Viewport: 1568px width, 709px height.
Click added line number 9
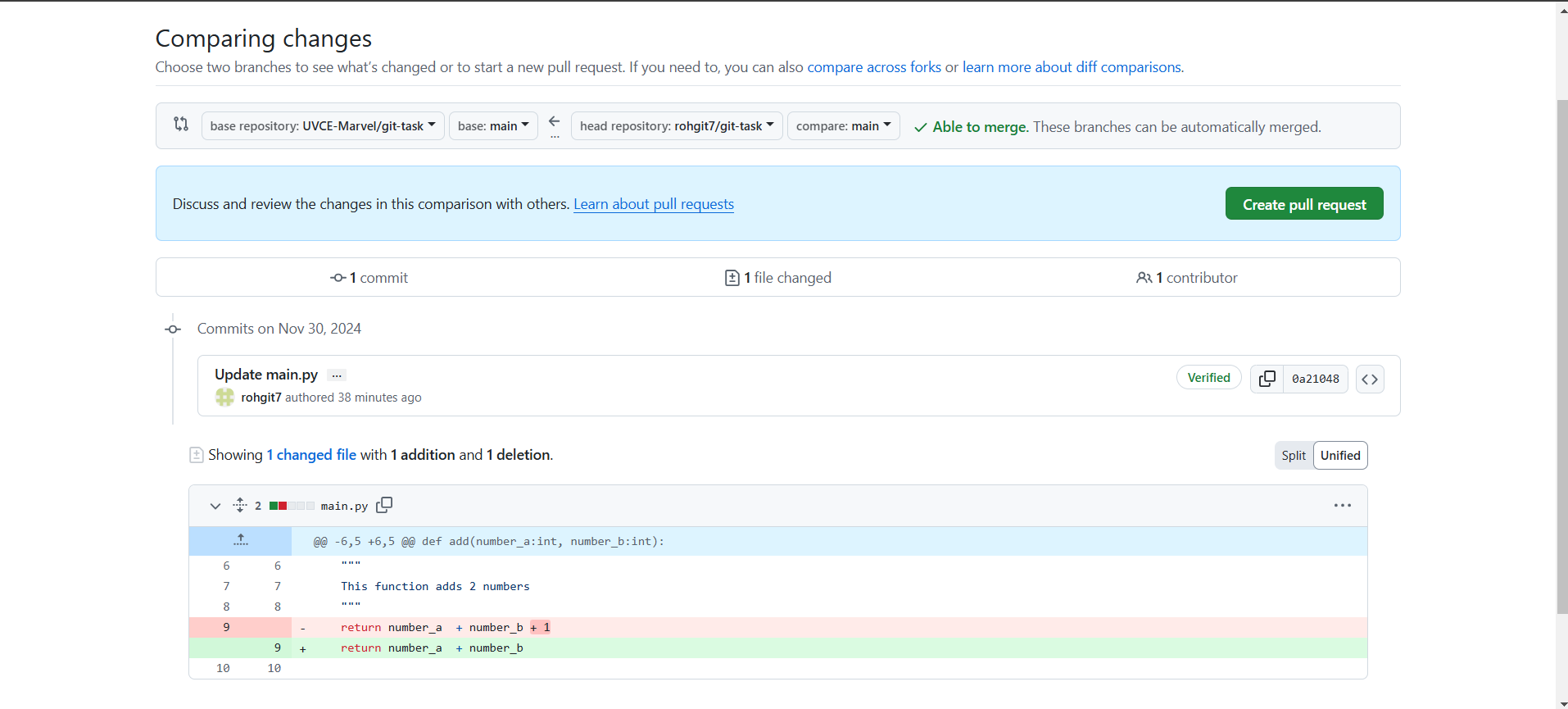pos(277,648)
